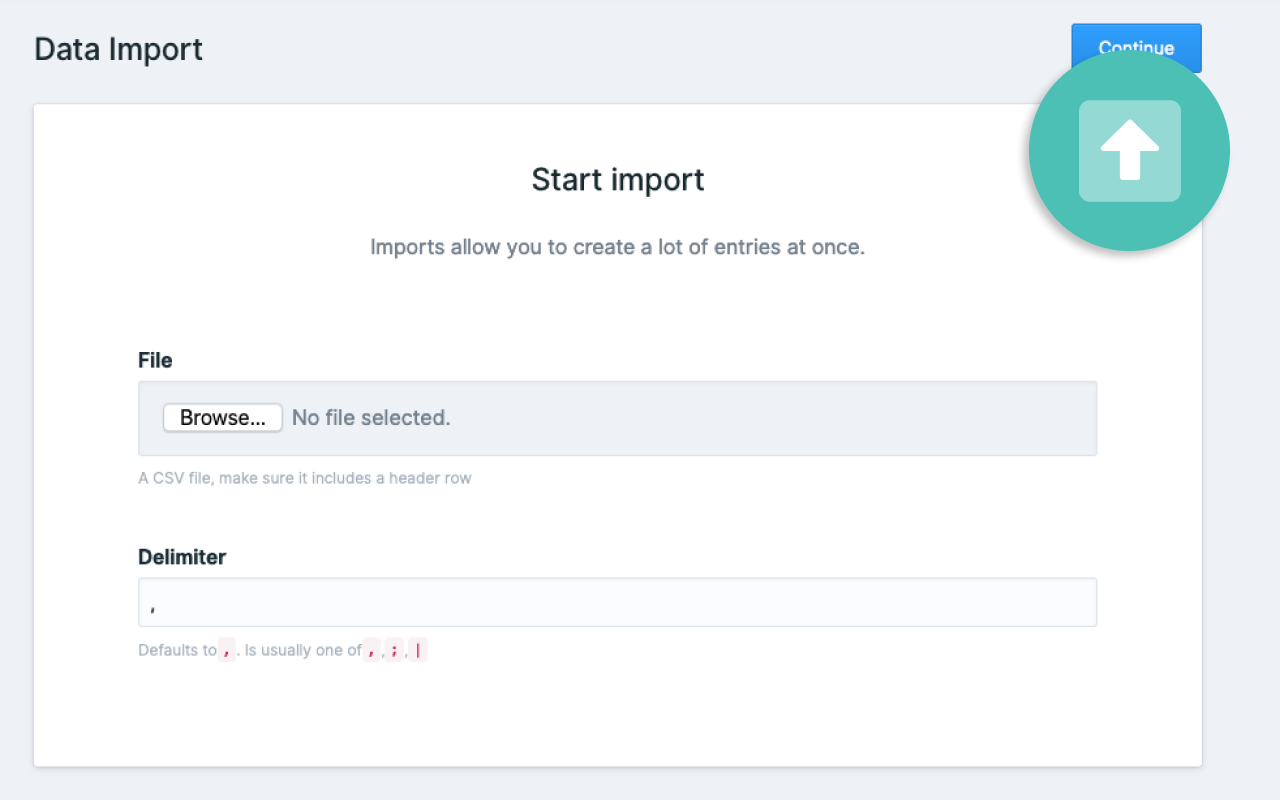Click the 'Data Import' page title
Viewport: 1280px width, 800px height.
119,49
